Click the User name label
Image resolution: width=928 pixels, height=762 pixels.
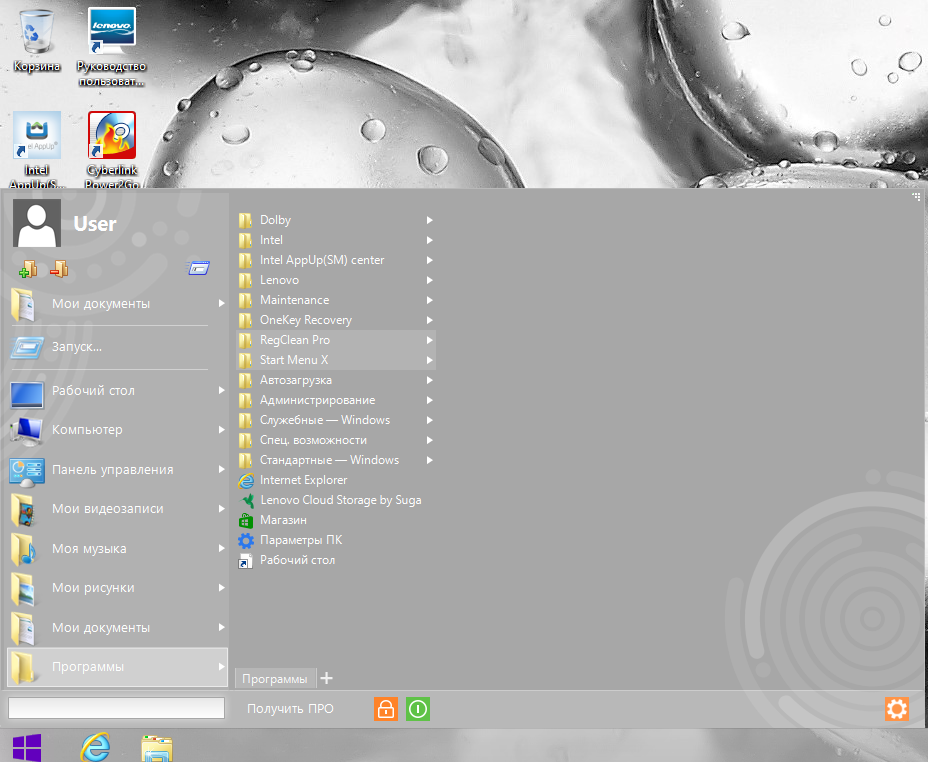(95, 224)
